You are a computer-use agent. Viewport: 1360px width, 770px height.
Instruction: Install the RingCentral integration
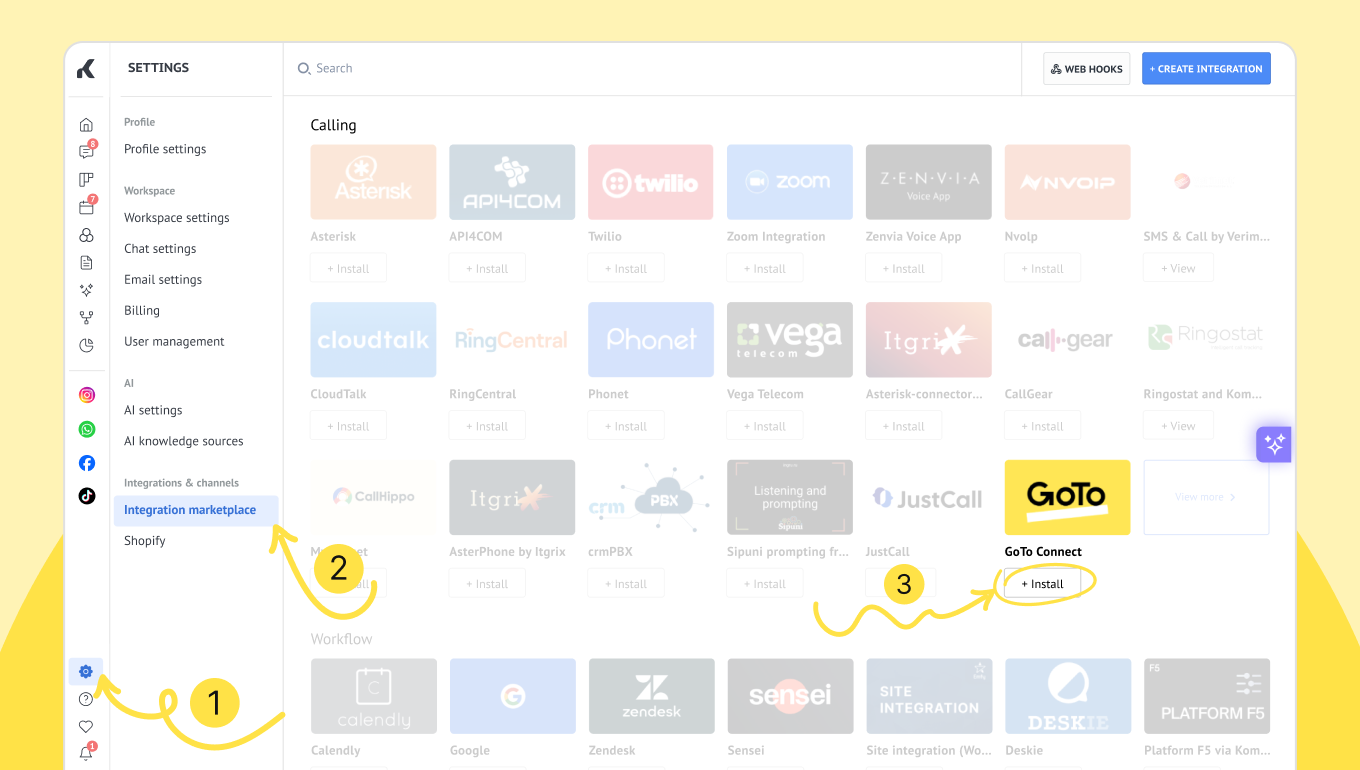click(487, 426)
